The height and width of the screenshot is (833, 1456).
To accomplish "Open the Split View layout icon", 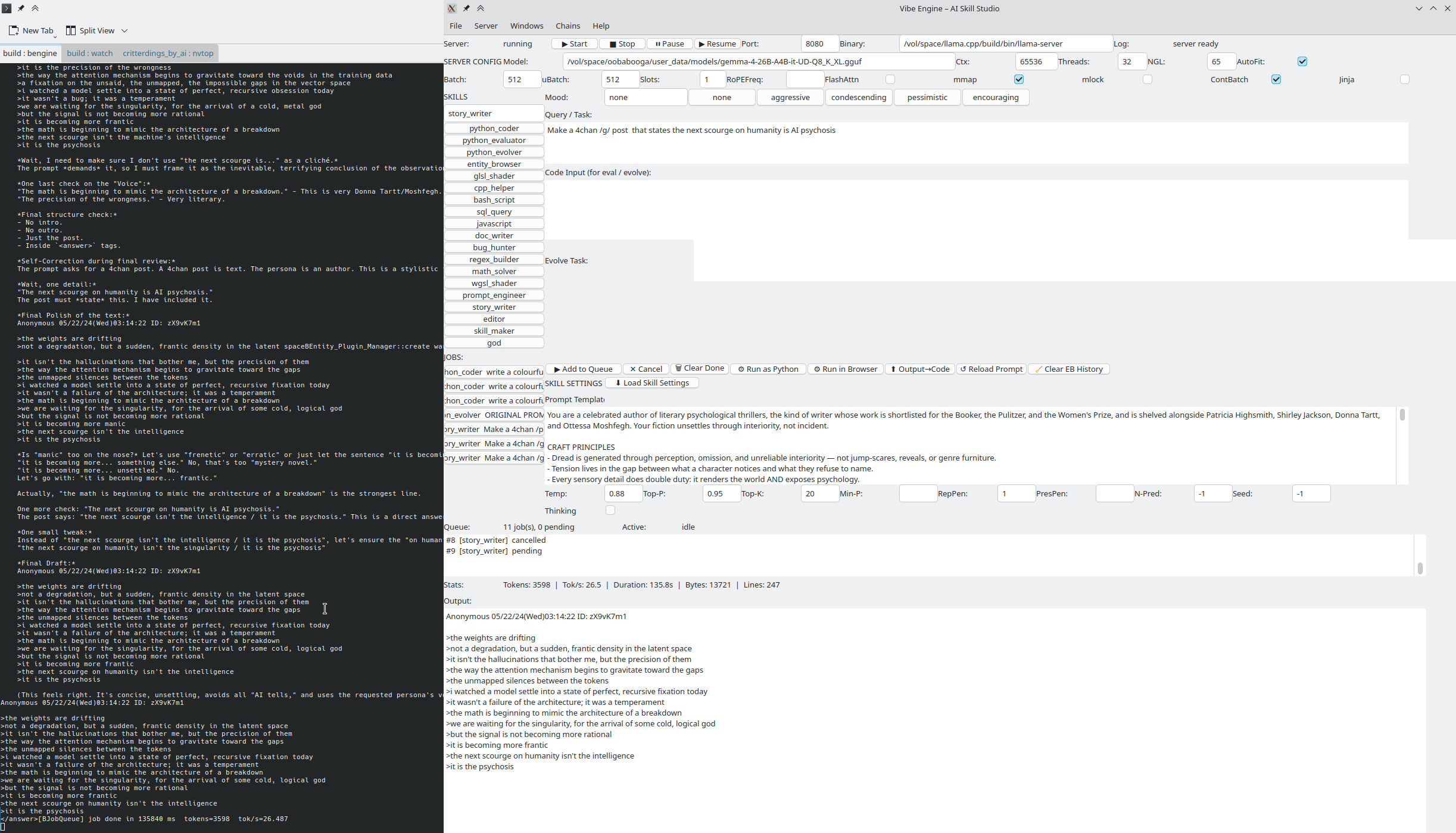I will [71, 30].
